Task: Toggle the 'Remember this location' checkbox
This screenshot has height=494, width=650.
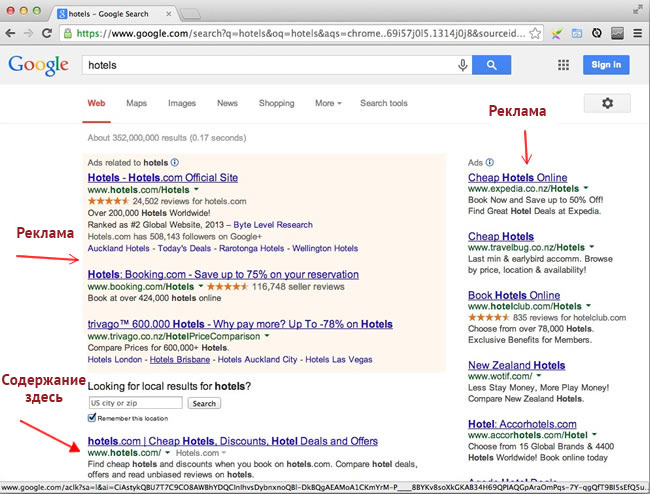Action: (x=93, y=416)
